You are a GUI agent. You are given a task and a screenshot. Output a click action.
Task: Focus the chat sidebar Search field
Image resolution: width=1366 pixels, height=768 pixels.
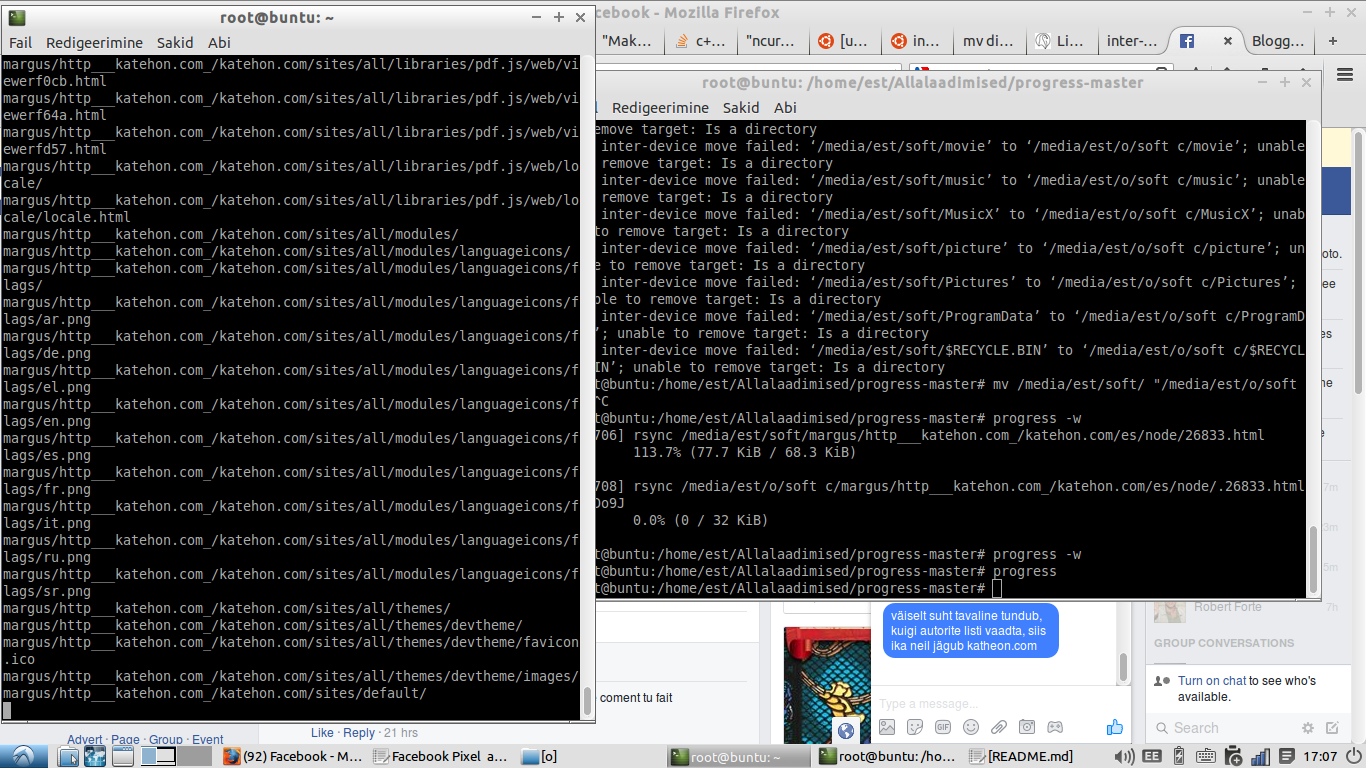click(1224, 728)
